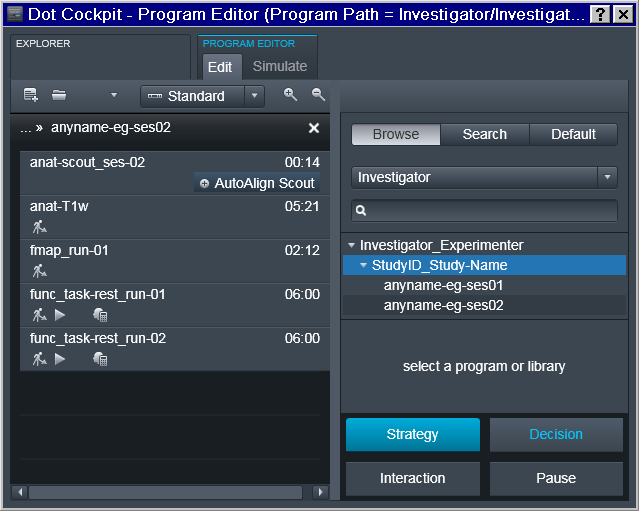This screenshot has width=639, height=511.
Task: Select the anat-T1w step
Action: point(175,217)
